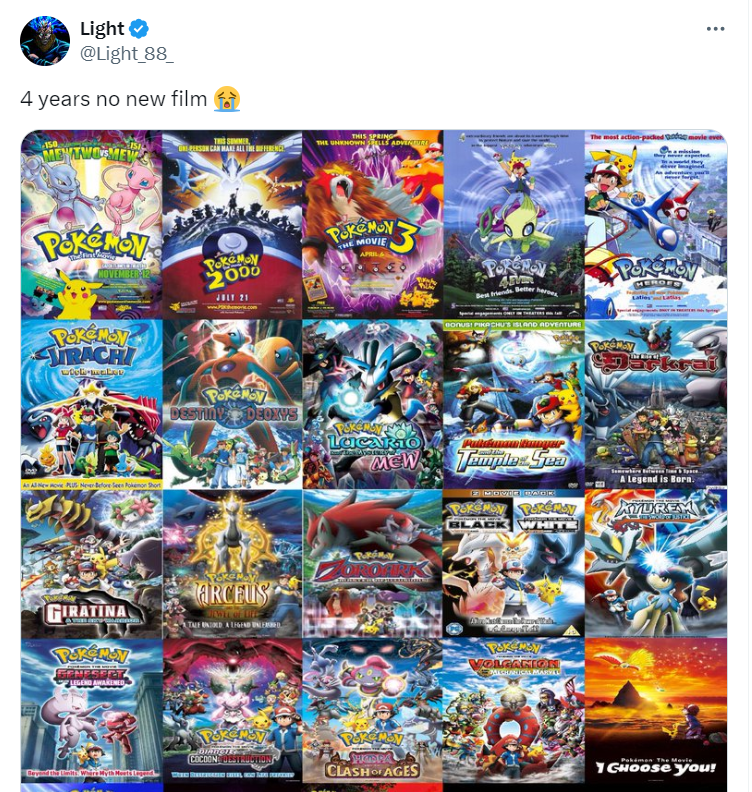Click the Hoopa Clash of Ages poster
The image size is (752, 792).
[373, 711]
